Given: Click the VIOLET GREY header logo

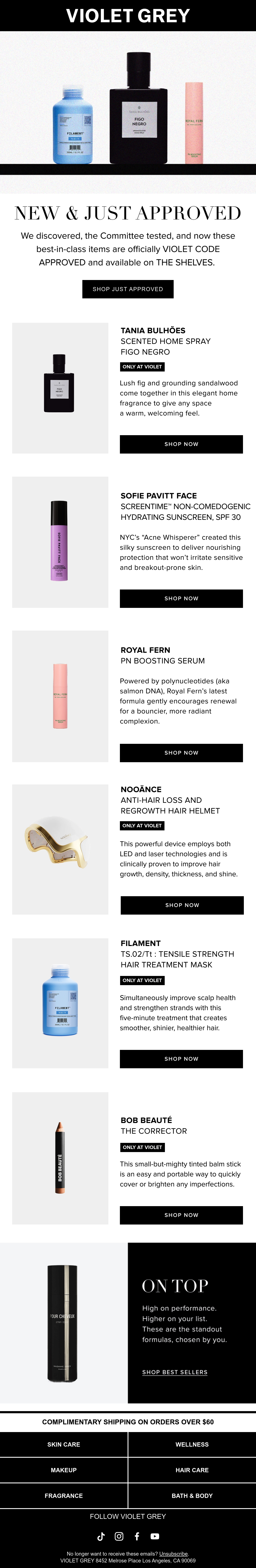Looking at the screenshot, I should (128, 15).
